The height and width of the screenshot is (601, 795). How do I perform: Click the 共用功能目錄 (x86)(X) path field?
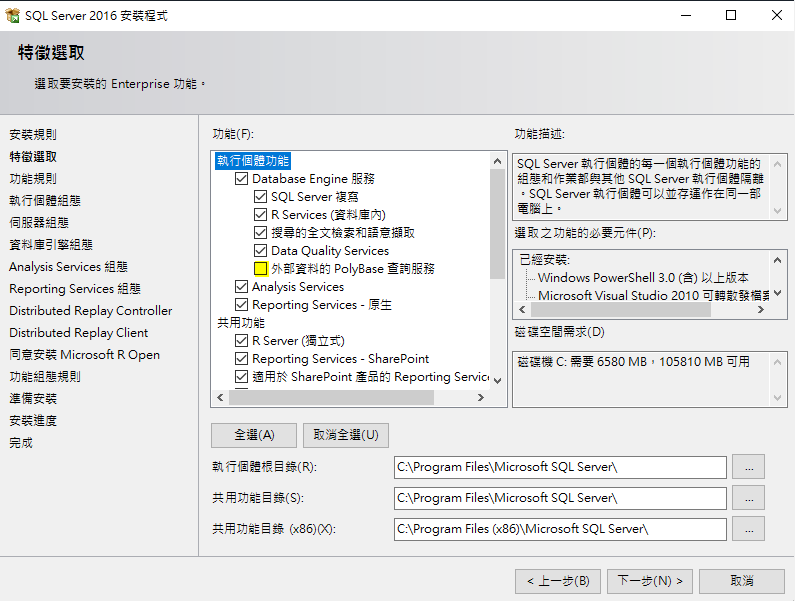pos(560,529)
